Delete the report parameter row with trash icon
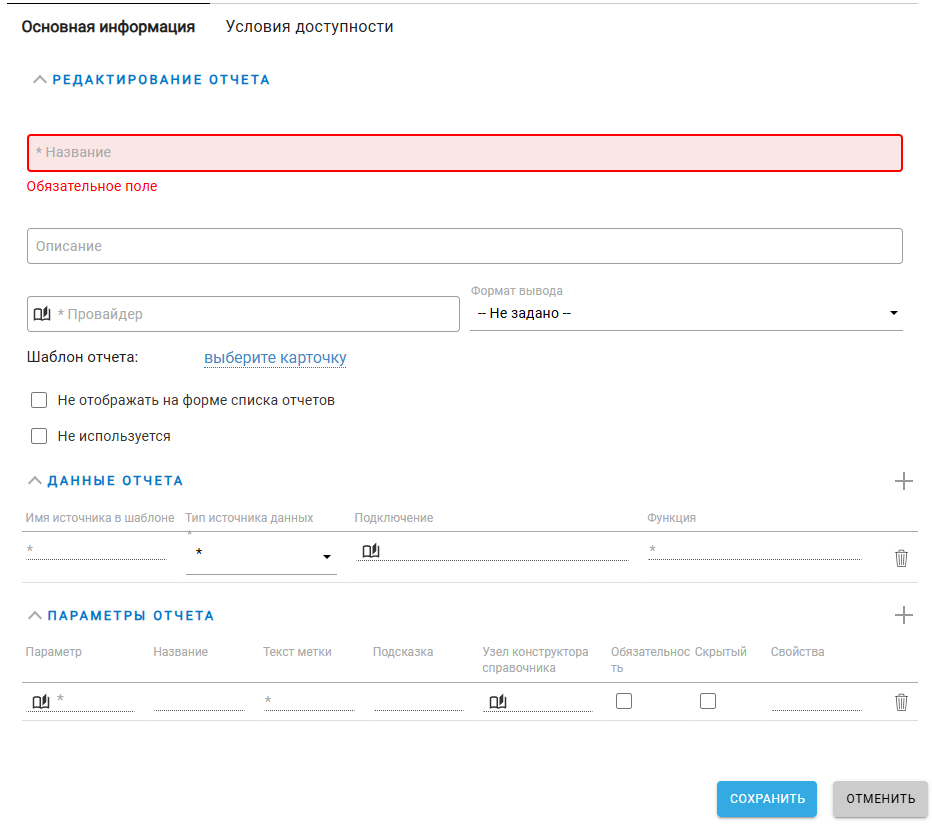 901,702
